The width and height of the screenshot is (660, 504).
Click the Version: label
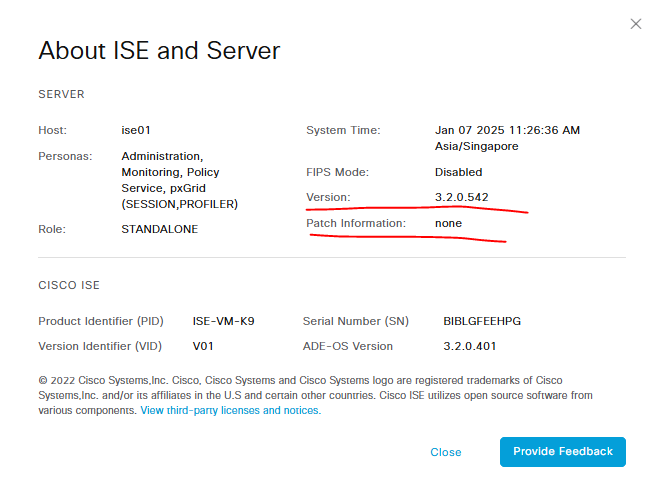click(328, 197)
